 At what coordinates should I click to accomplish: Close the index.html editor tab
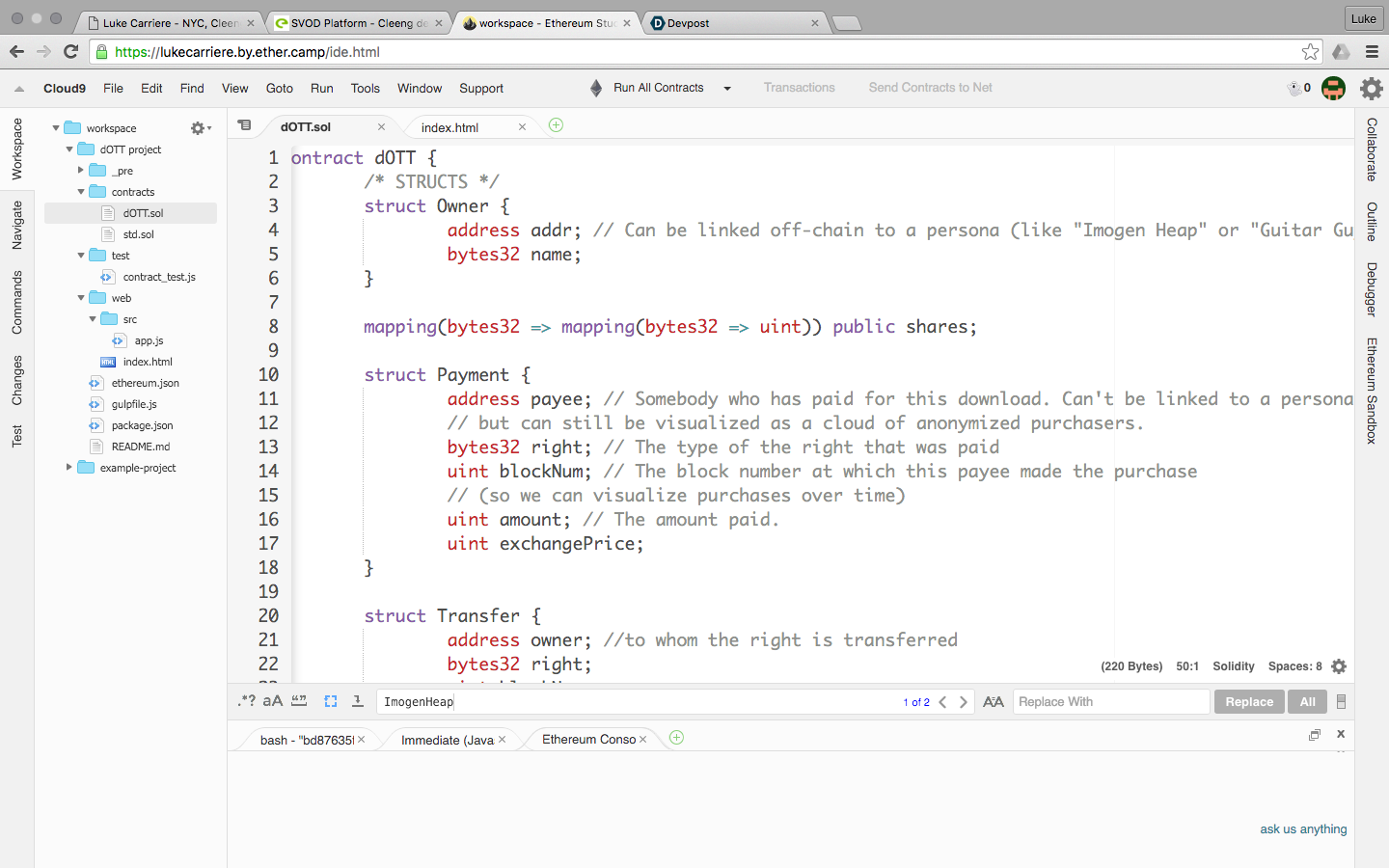522,126
